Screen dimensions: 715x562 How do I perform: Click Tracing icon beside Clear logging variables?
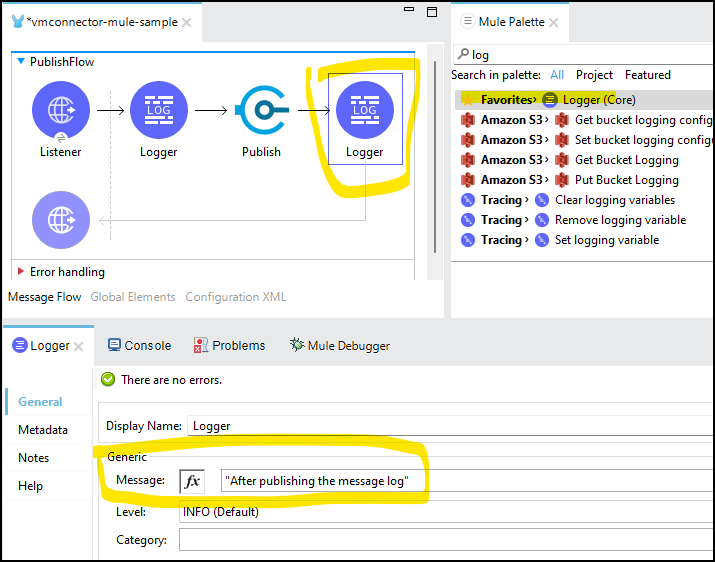click(542, 200)
